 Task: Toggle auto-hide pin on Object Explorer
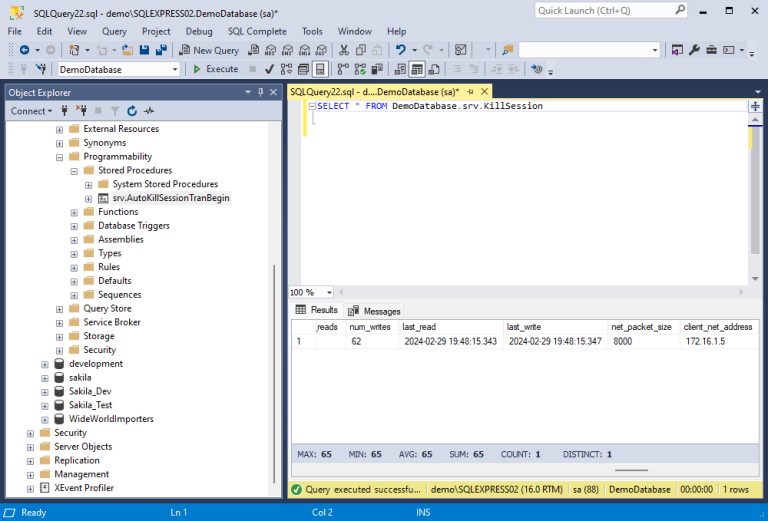click(260, 92)
